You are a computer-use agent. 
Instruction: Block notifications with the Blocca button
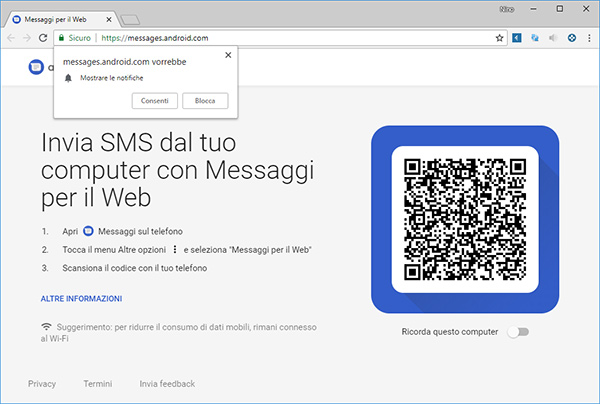205,101
